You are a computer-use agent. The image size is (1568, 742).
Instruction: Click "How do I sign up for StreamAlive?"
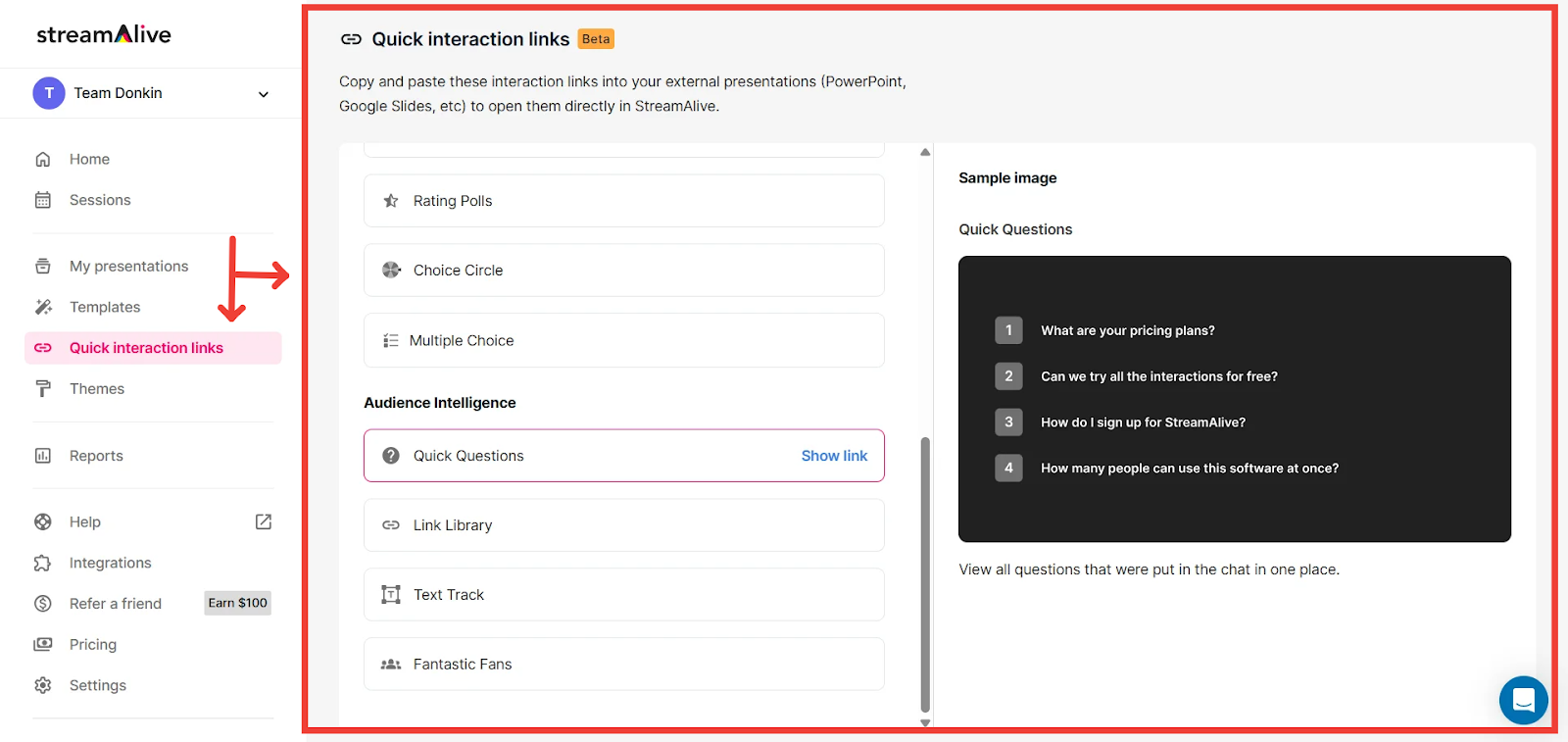[x=1144, y=422]
